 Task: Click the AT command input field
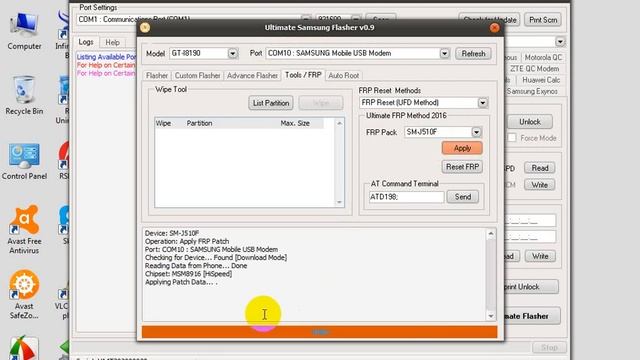click(x=406, y=197)
